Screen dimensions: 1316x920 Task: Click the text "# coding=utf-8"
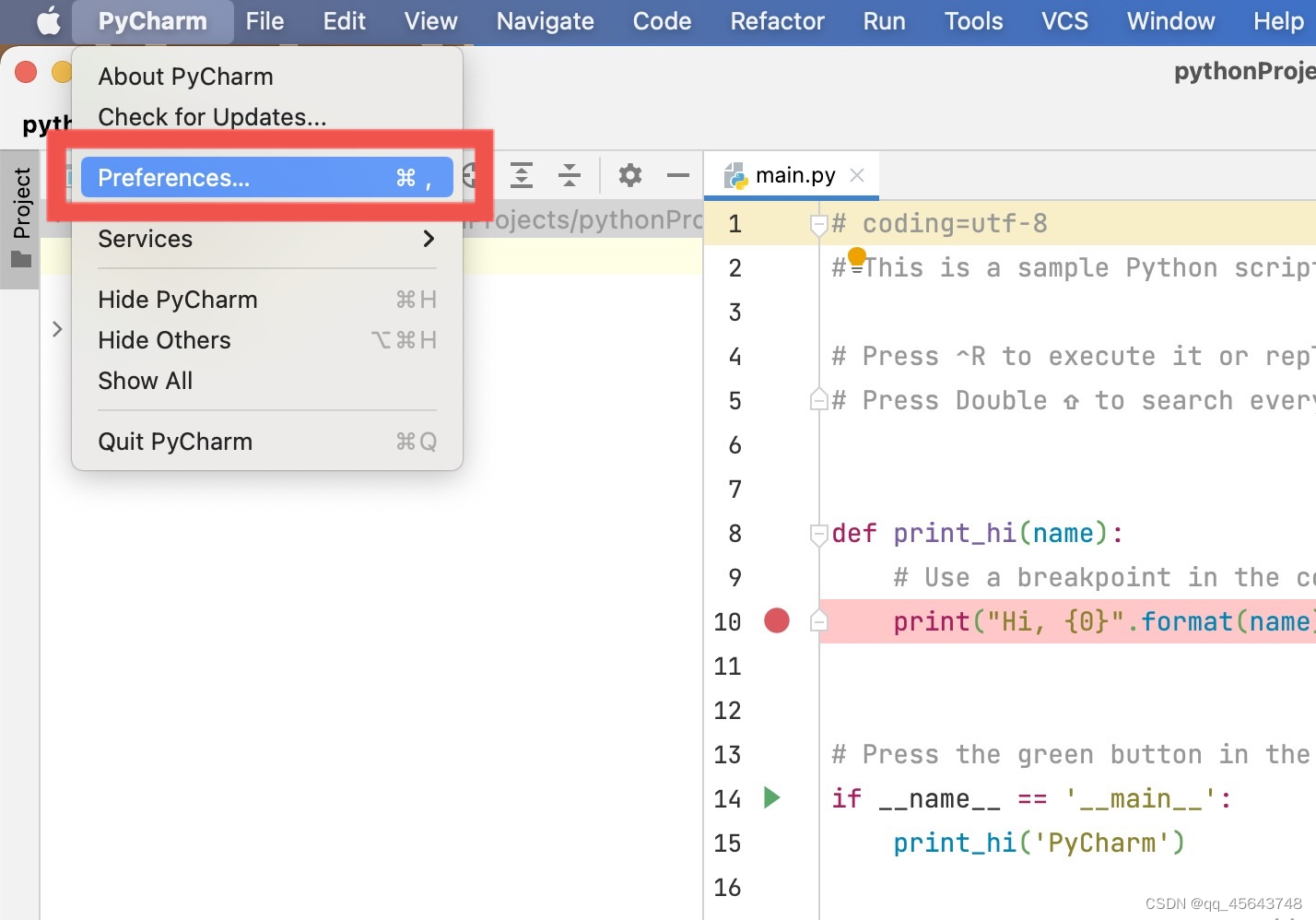coord(939,224)
